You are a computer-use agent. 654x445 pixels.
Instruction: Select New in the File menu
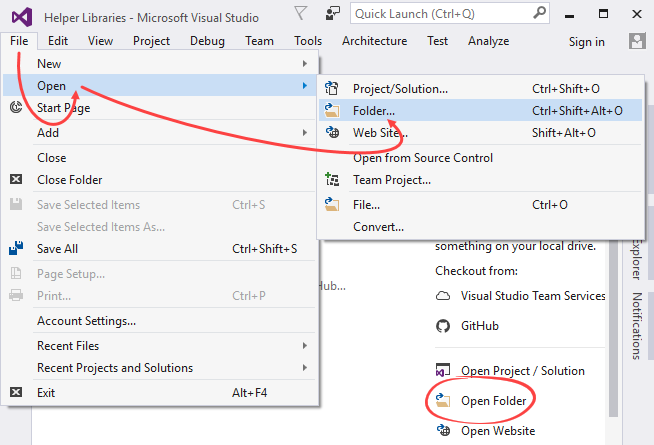[160, 63]
